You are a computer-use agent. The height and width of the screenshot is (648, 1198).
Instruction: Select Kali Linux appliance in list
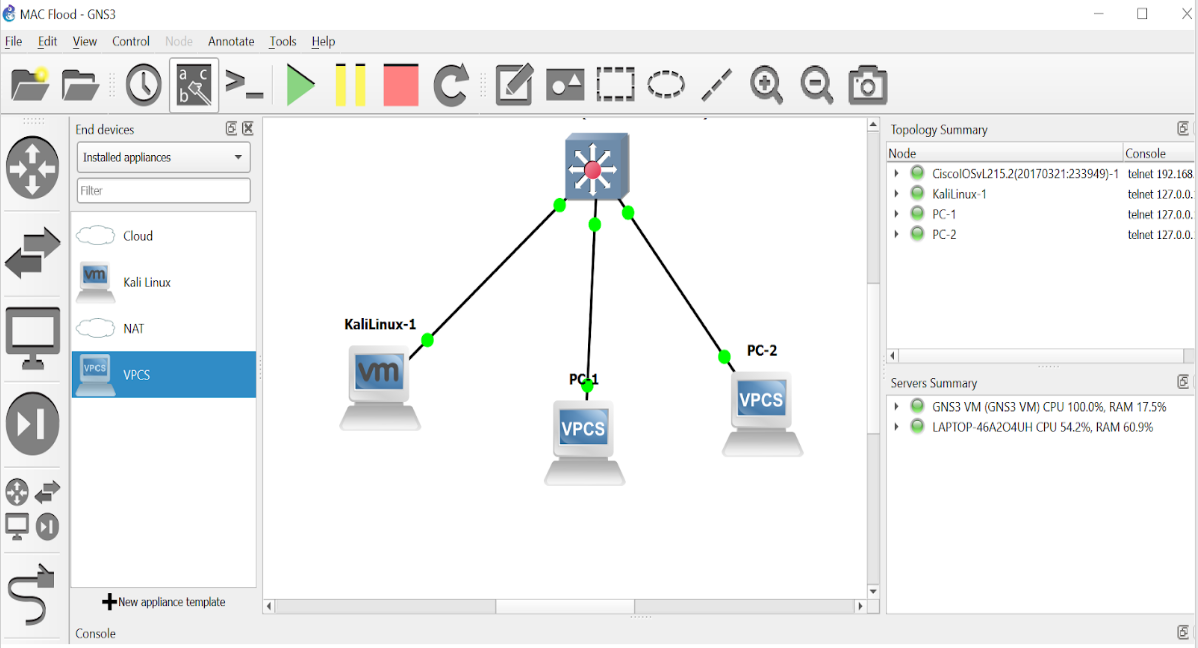point(164,282)
